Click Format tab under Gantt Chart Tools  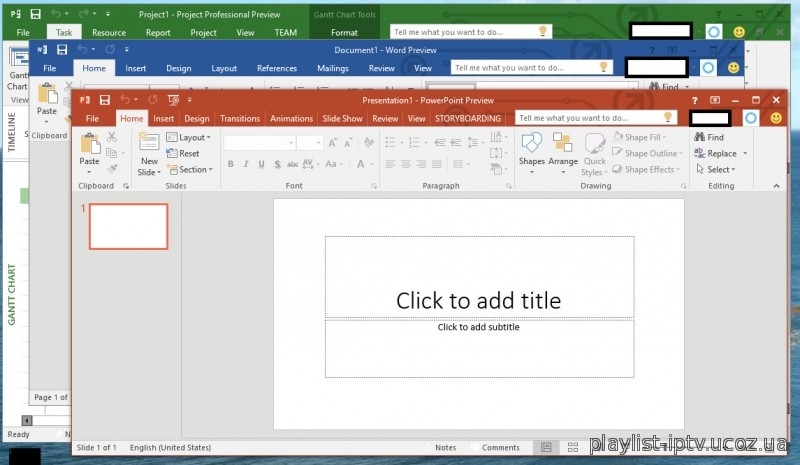tap(344, 33)
